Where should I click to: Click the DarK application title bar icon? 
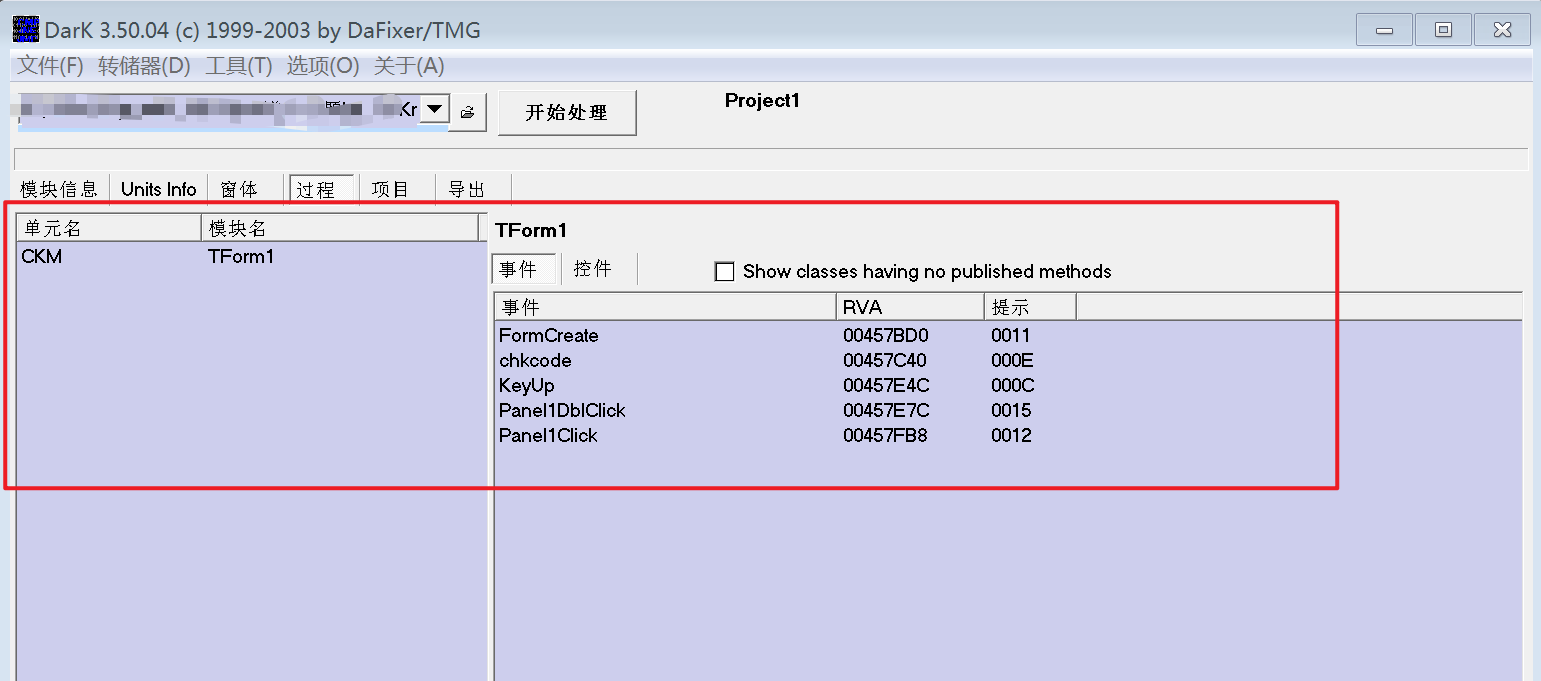(x=26, y=29)
